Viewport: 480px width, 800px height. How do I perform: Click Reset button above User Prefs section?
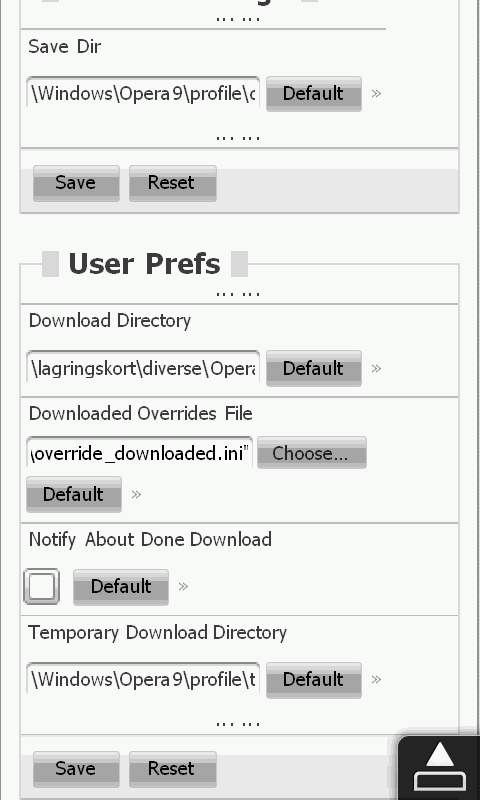tap(172, 183)
